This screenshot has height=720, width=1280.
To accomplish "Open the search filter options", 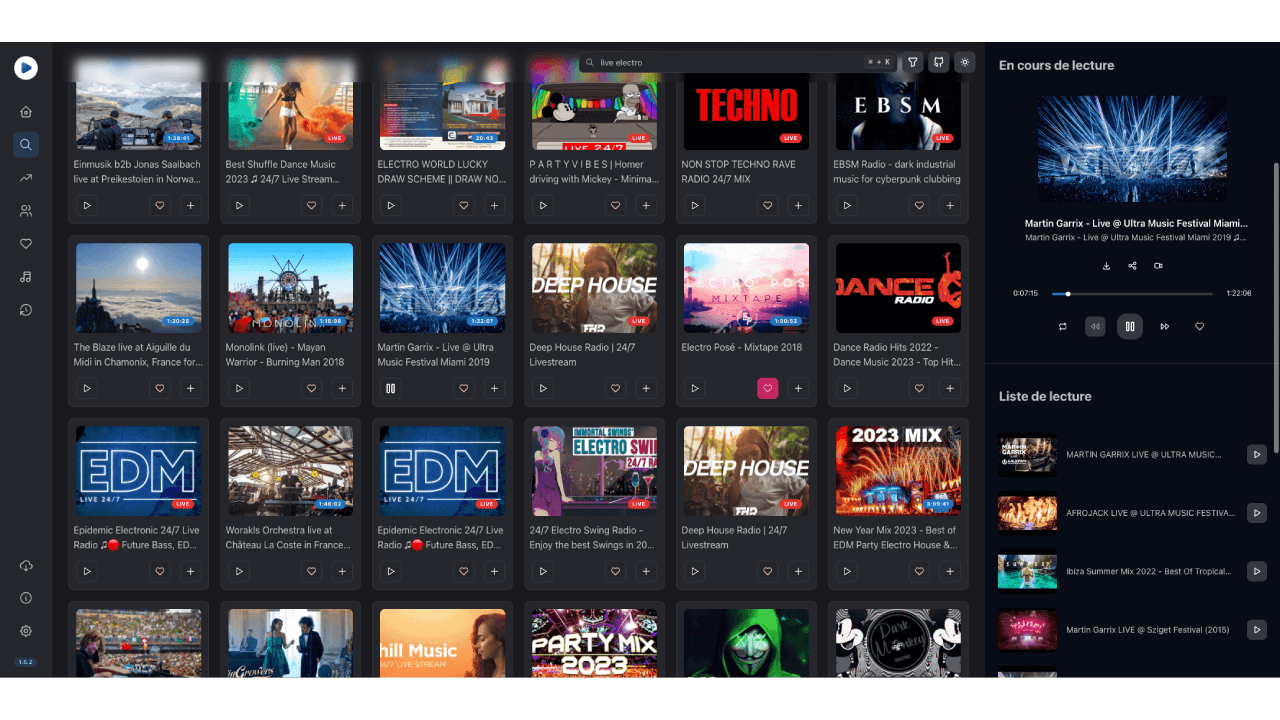I will coord(912,62).
